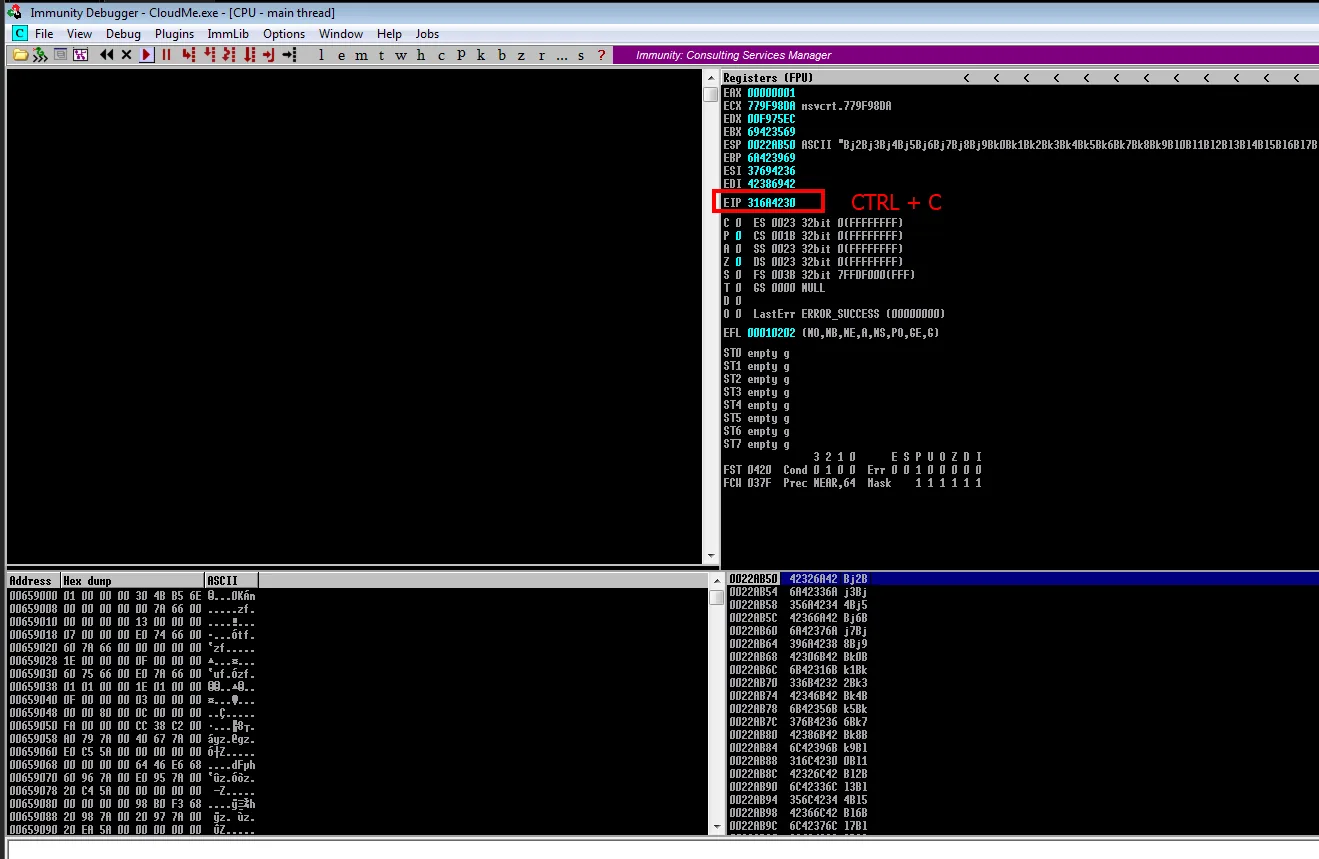Click the red question mark help icon
The height and width of the screenshot is (859, 1319).
[601, 55]
